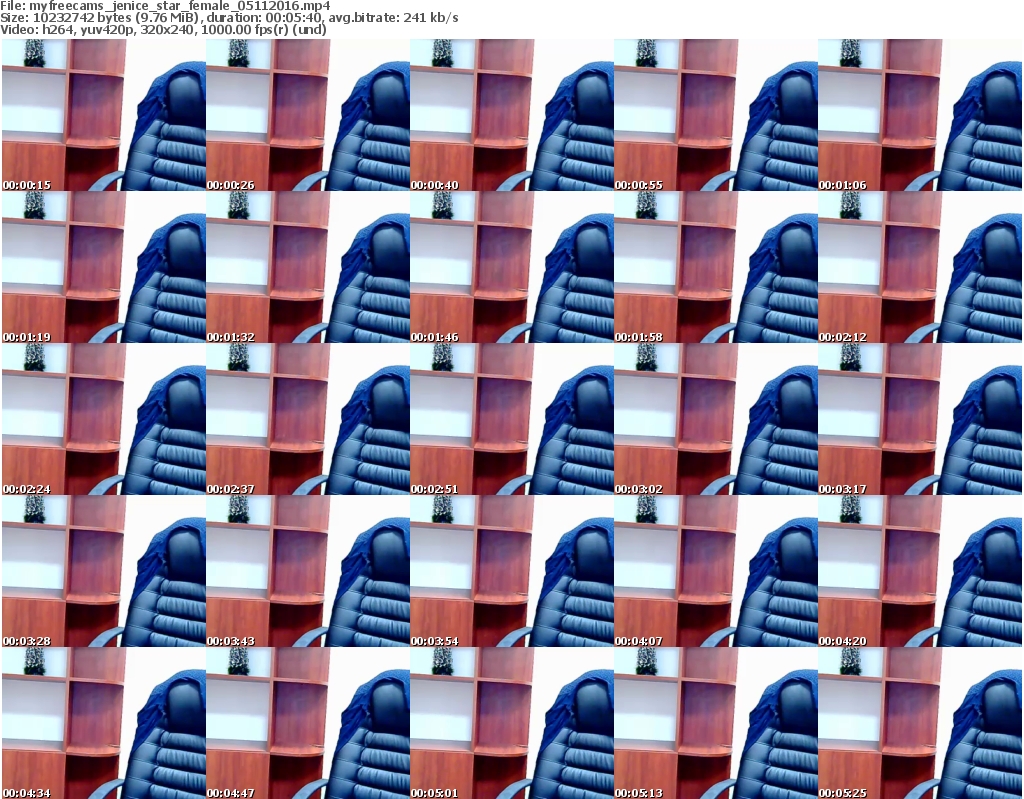This screenshot has width=1024, height=799.
Task: Open the frame at 00:04:47
Action: coord(308,723)
